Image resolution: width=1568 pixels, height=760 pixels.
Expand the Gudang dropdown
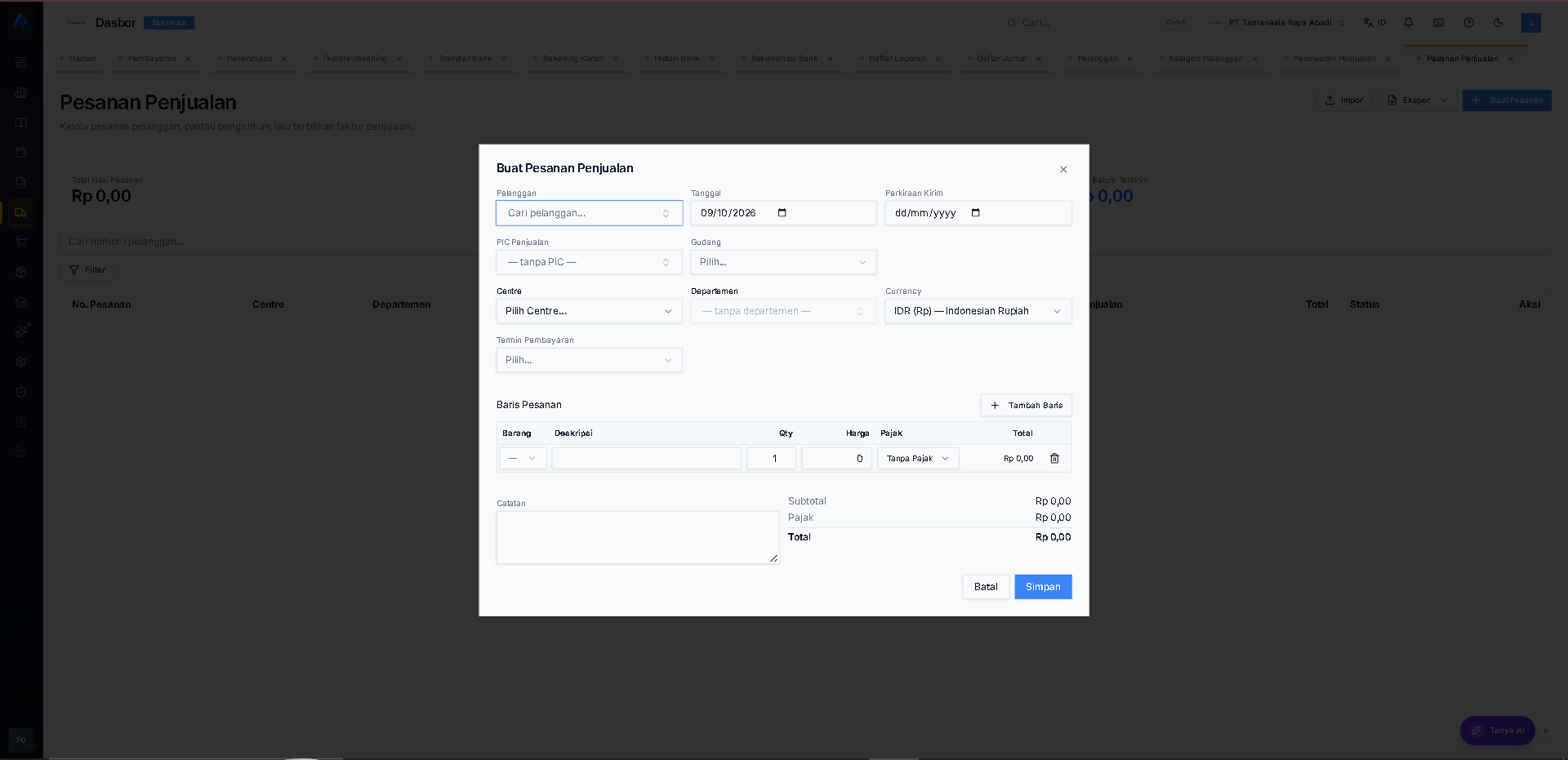[x=783, y=262]
